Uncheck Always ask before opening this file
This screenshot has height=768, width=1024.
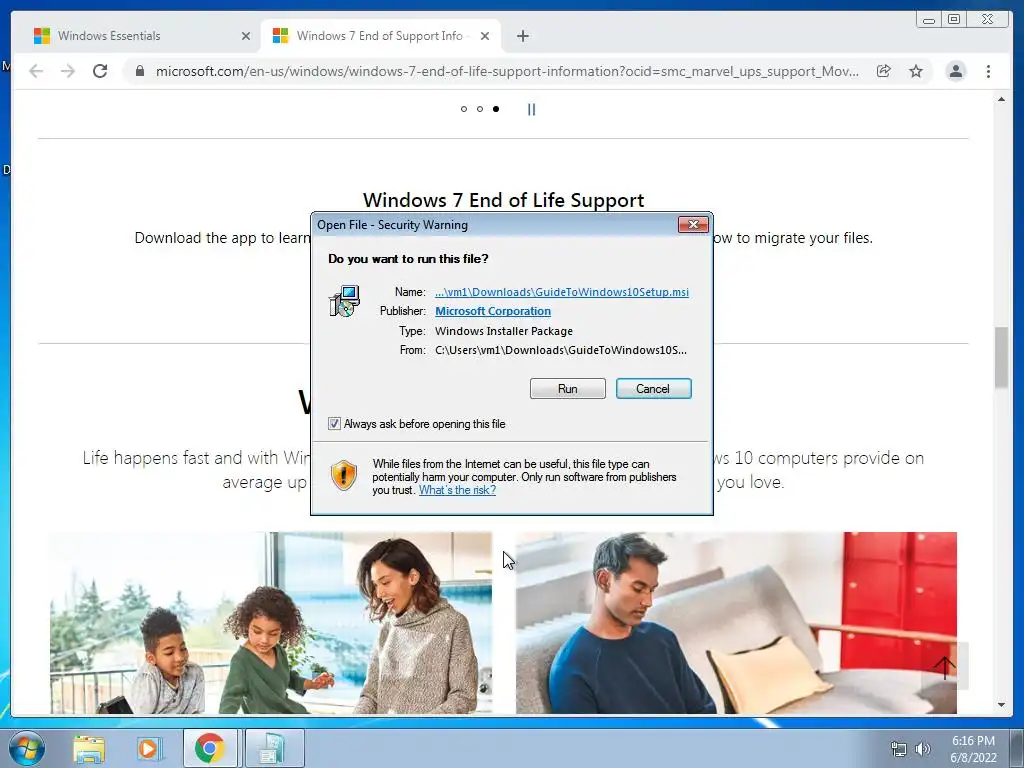click(x=334, y=423)
